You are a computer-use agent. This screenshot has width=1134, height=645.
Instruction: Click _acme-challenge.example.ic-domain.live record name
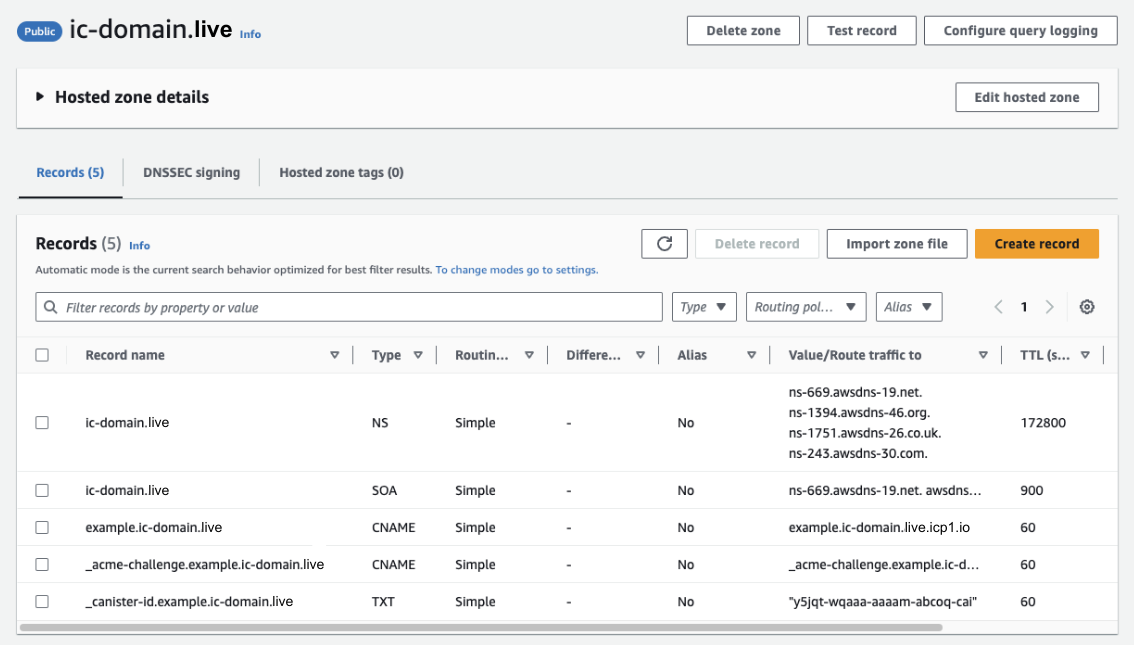click(x=205, y=565)
